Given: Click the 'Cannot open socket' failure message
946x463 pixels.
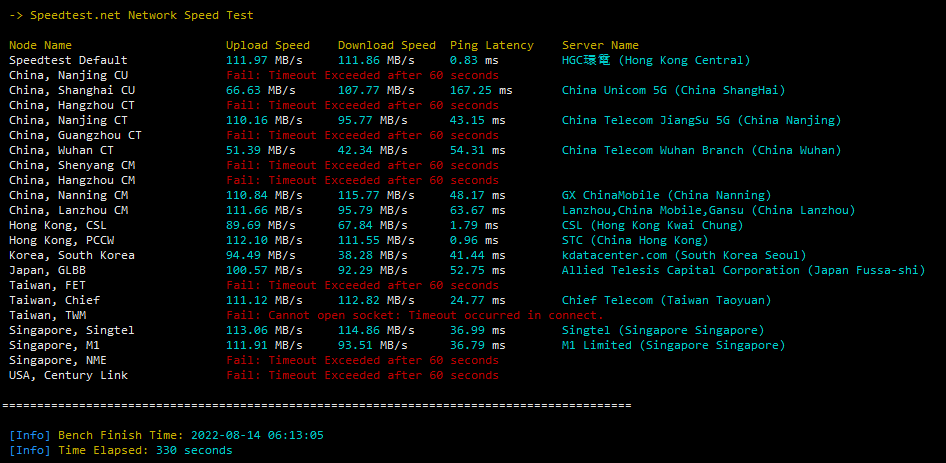Looking at the screenshot, I should tap(415, 315).
